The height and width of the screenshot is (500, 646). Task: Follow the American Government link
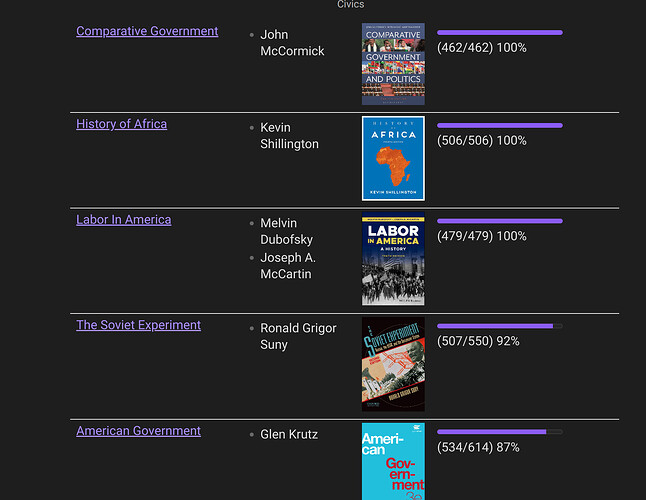point(138,431)
